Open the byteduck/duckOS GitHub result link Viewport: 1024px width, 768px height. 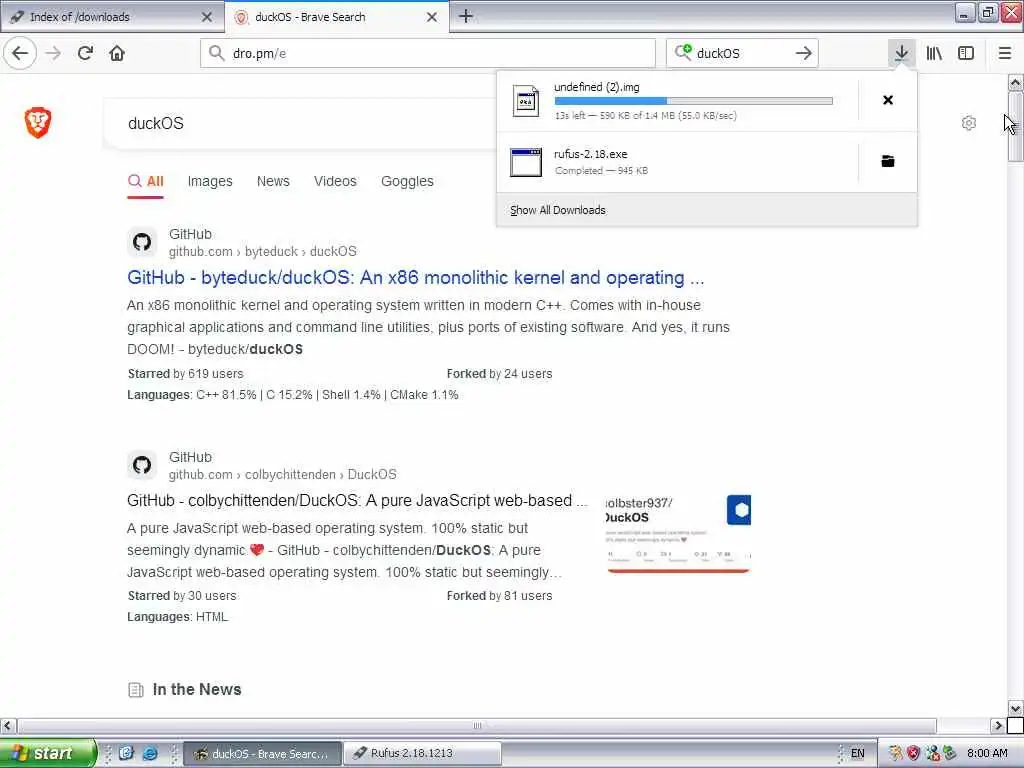415,278
